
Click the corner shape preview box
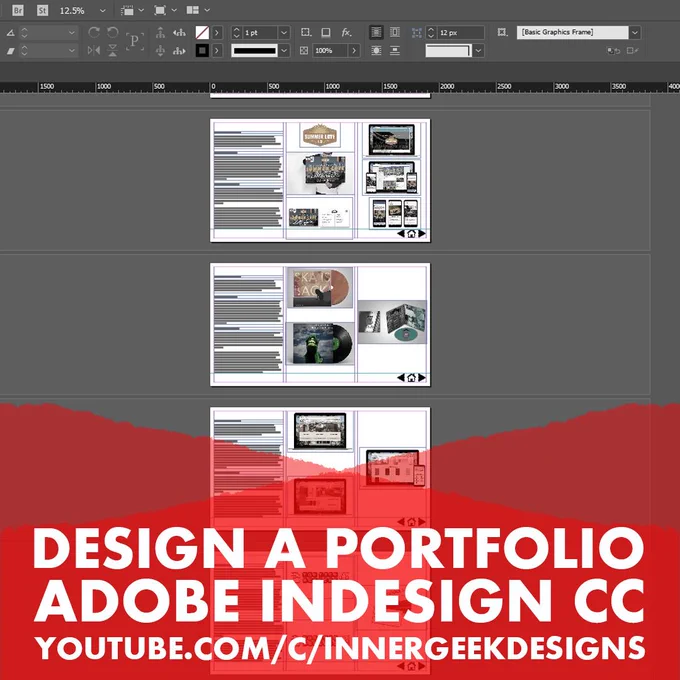(448, 51)
